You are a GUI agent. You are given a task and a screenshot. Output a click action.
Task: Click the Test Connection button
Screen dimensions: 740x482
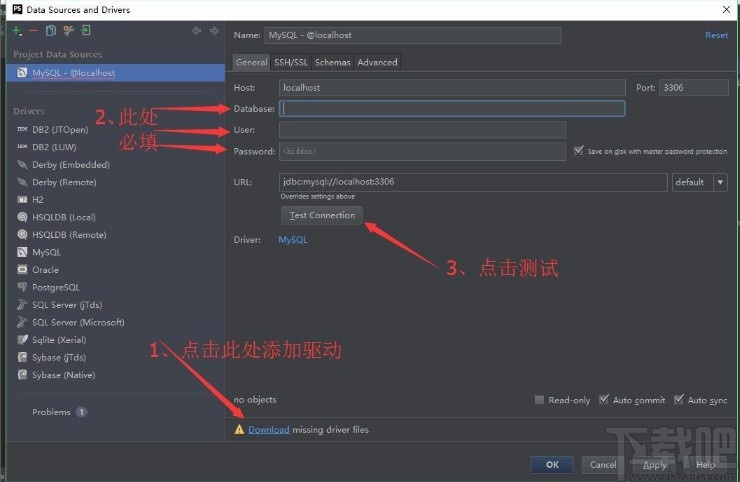tap(322, 215)
